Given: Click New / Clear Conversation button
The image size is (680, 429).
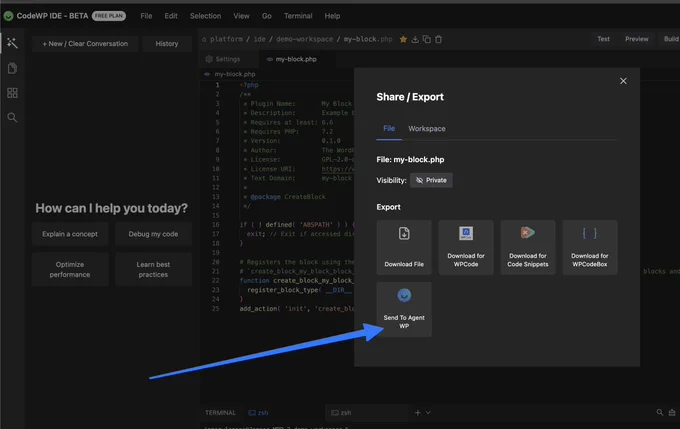Looking at the screenshot, I should click(85, 44).
